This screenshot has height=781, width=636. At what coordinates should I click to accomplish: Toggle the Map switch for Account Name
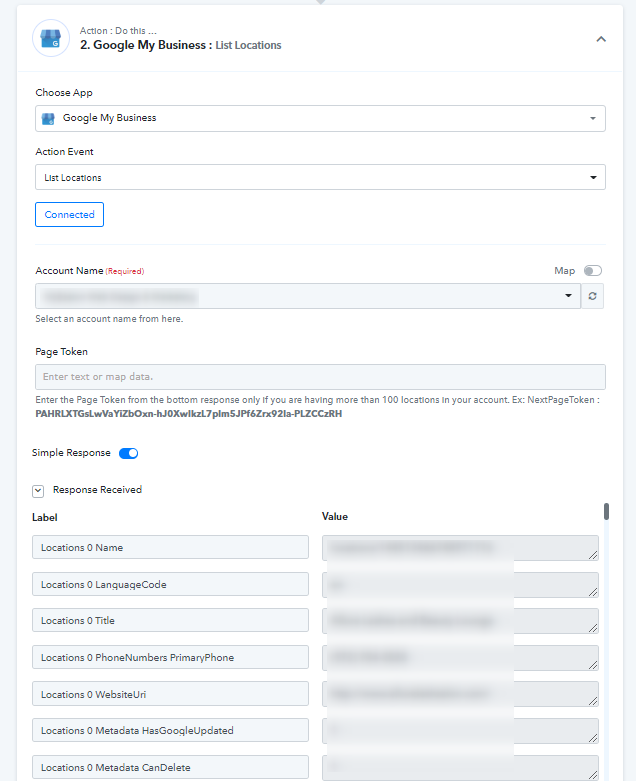tap(593, 270)
